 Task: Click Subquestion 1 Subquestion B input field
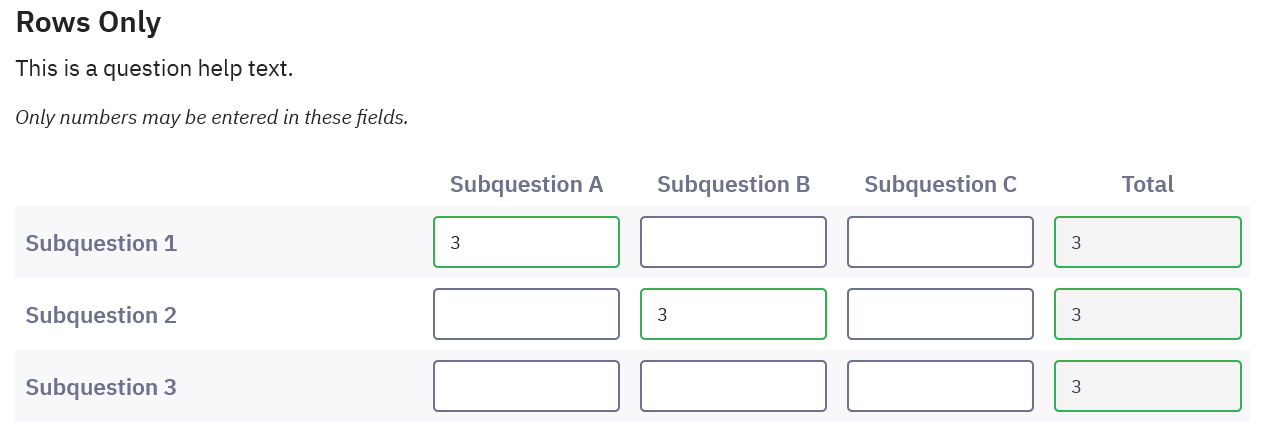tap(733, 242)
